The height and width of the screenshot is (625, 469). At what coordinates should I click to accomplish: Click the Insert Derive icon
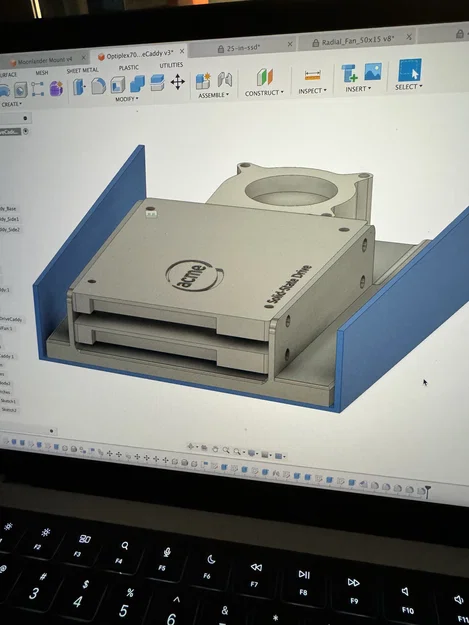(x=349, y=74)
